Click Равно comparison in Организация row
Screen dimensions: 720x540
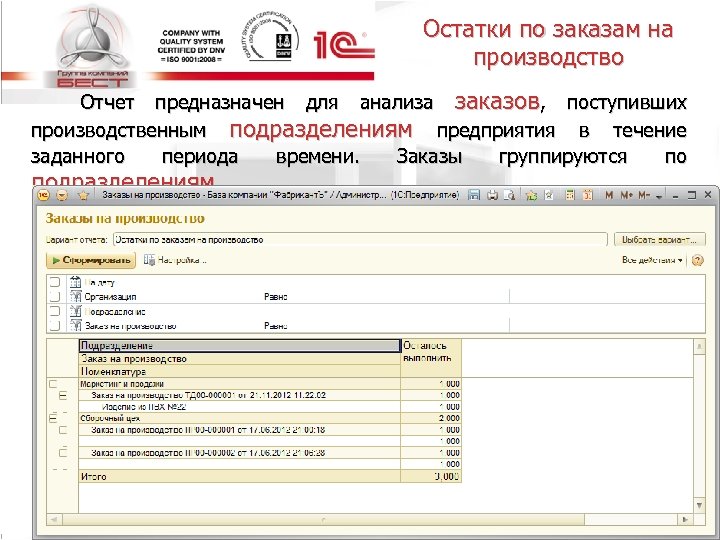tap(276, 297)
